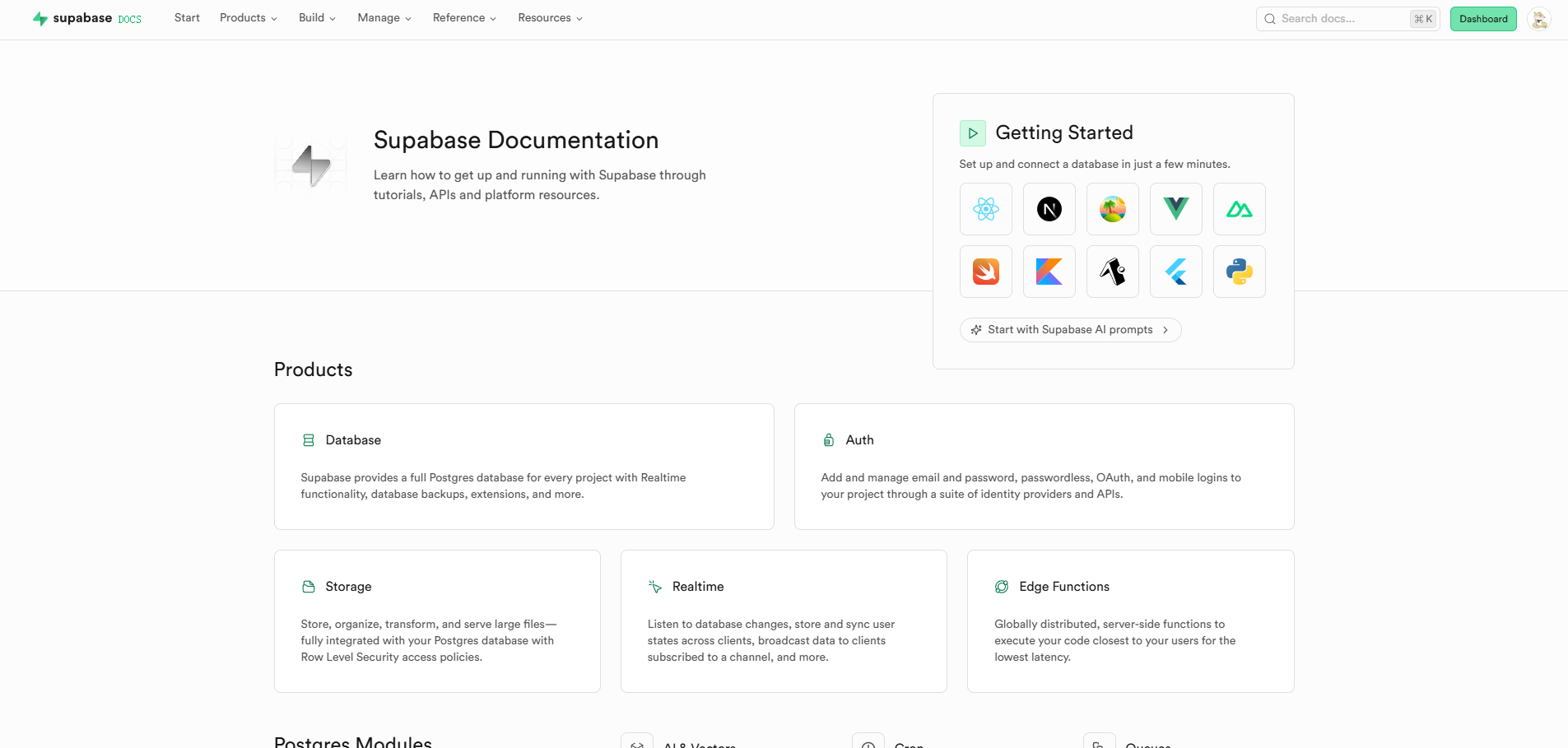Open the Dashboard button

pos(1483,19)
